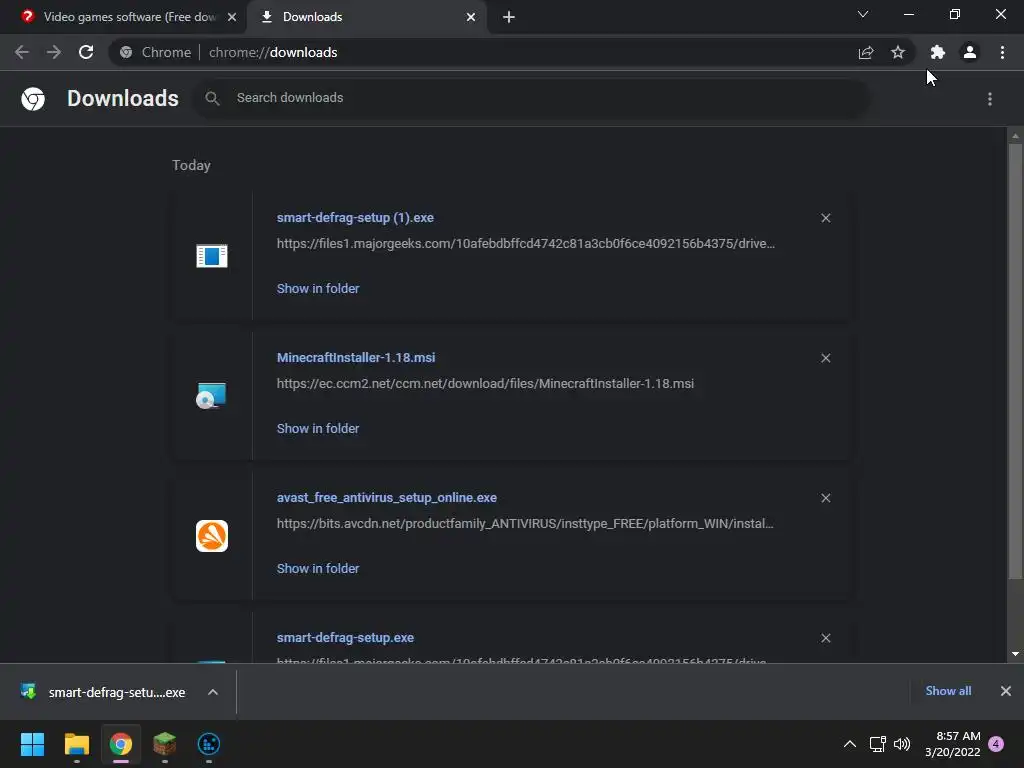Open the tab search chevron
1024x768 pixels.
863,14
